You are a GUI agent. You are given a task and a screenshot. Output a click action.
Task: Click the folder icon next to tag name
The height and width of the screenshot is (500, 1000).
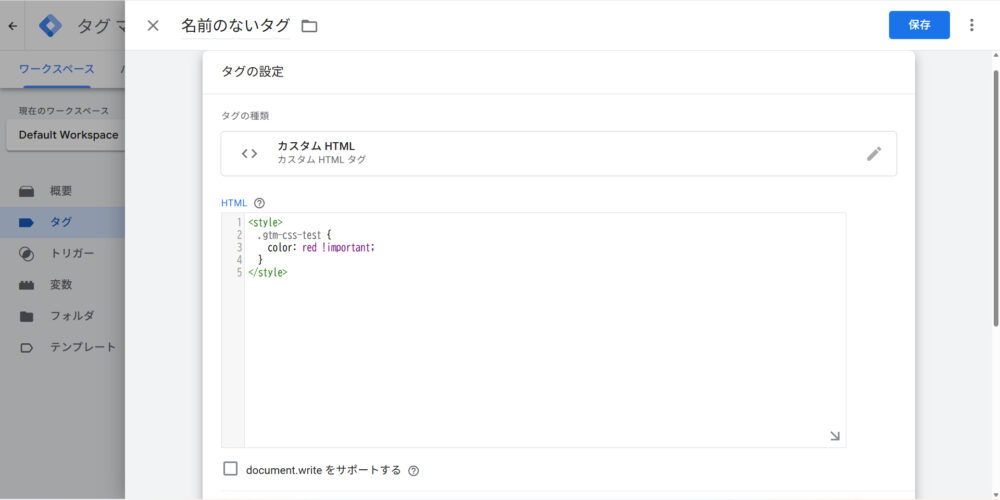tap(309, 26)
